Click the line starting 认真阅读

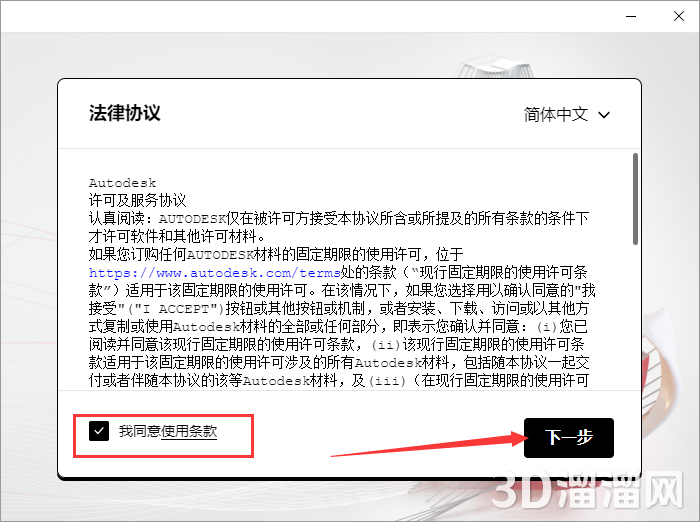point(339,218)
